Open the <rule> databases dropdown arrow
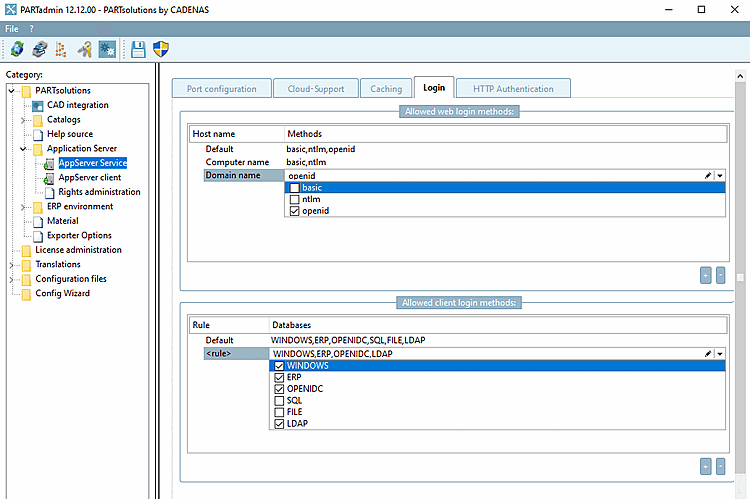 720,354
